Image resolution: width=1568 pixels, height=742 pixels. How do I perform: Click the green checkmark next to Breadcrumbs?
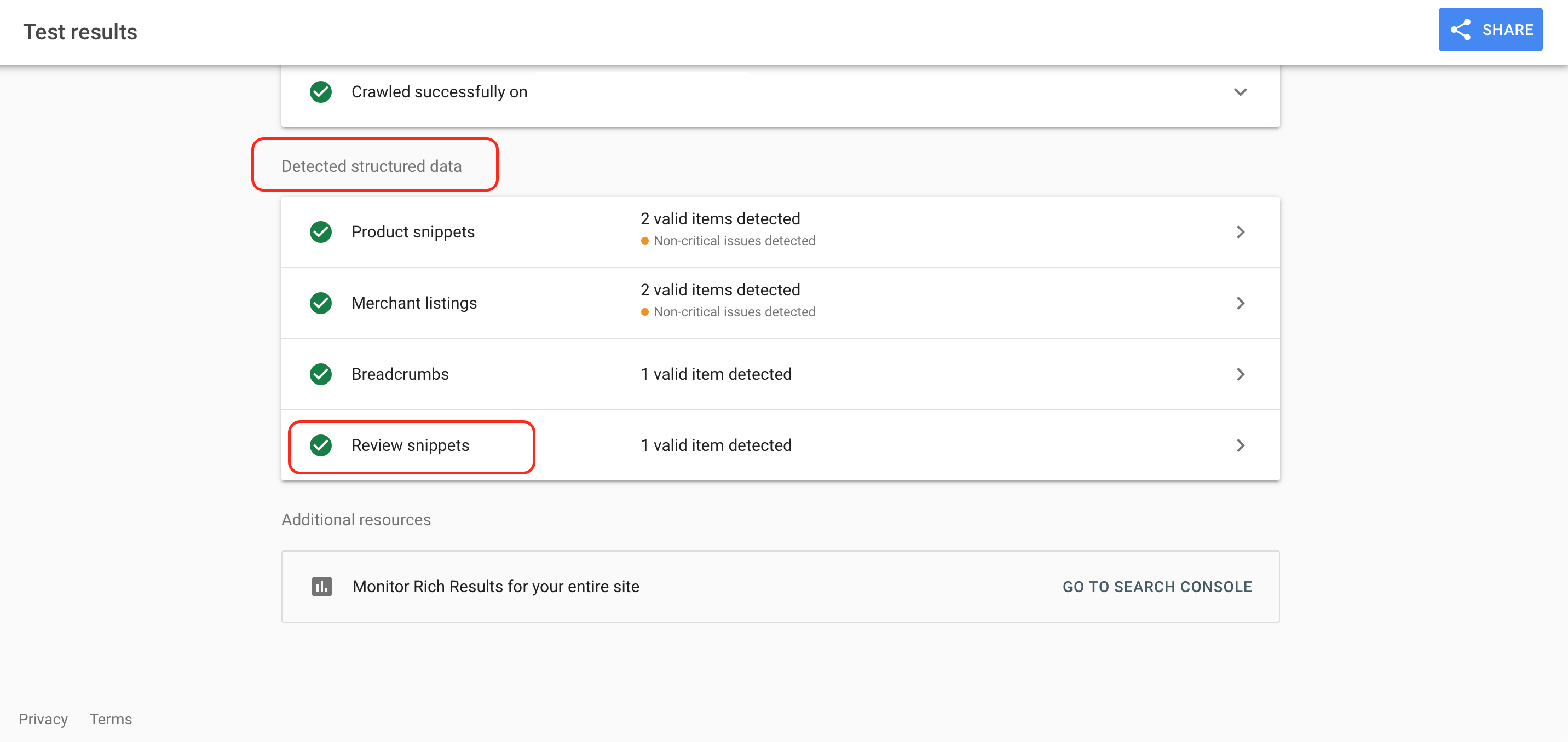pos(321,374)
